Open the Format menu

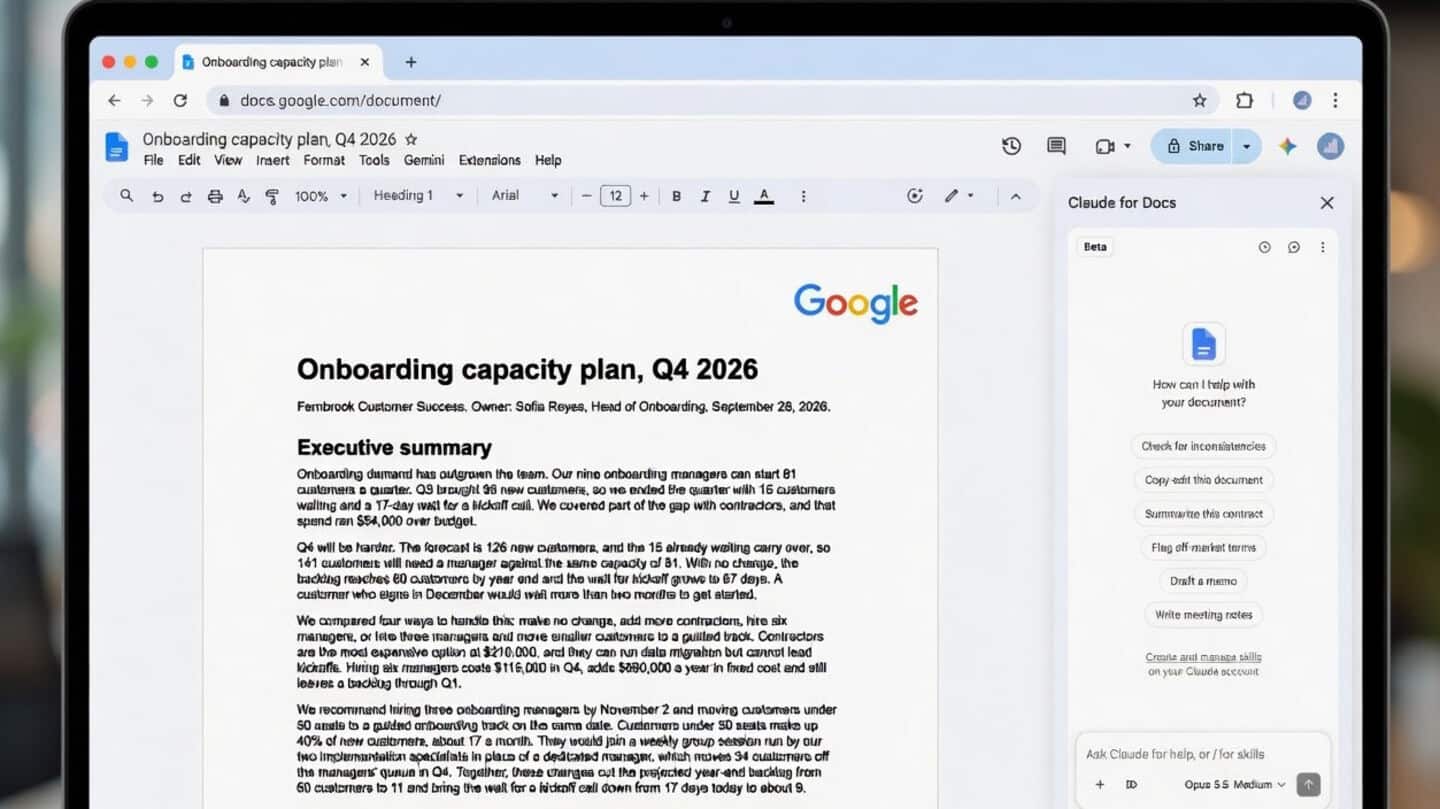(x=324, y=160)
